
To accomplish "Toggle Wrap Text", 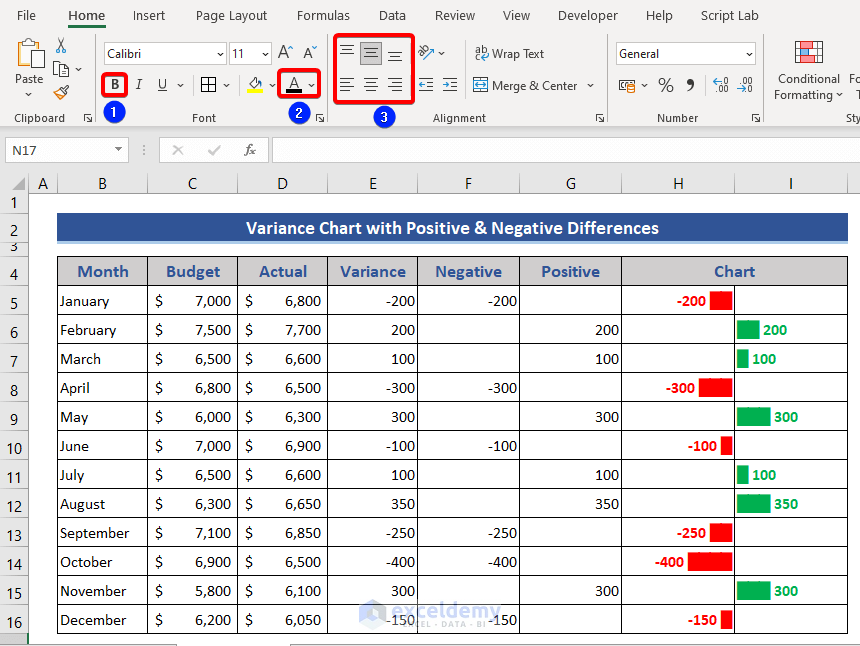I will click(509, 53).
